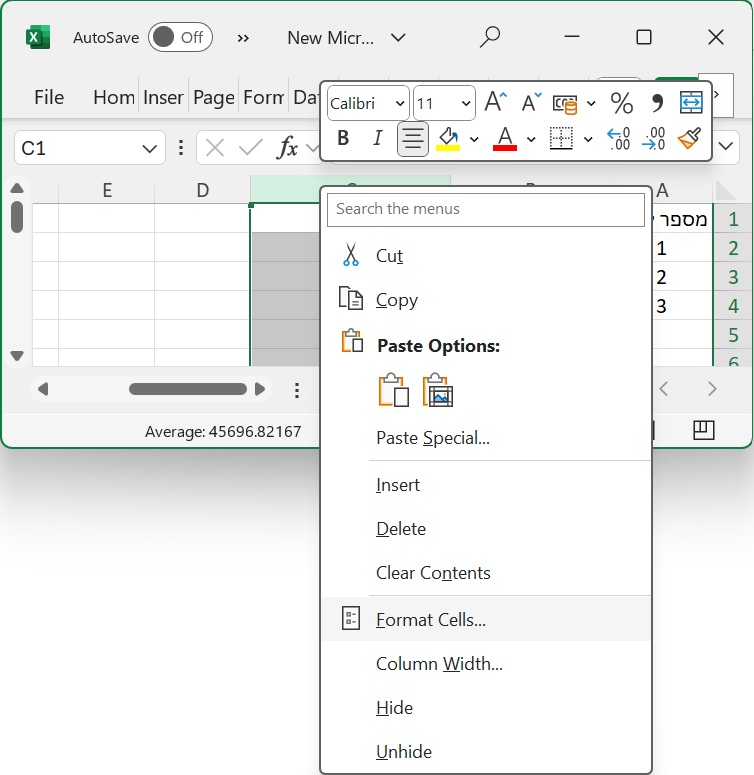Click the Decrease Font Size icon

(531, 102)
